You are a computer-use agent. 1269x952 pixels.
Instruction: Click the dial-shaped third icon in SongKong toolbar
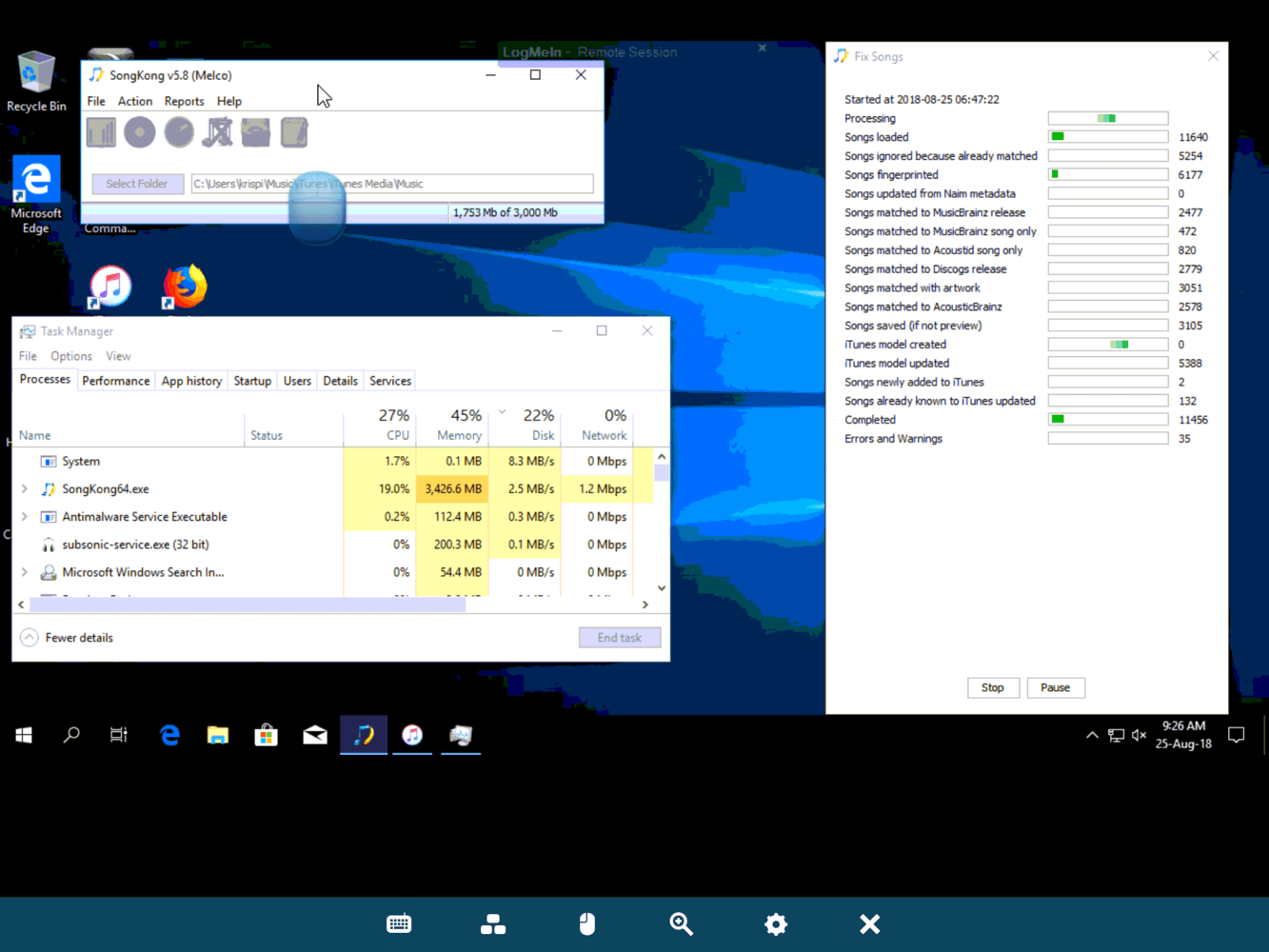tap(179, 132)
